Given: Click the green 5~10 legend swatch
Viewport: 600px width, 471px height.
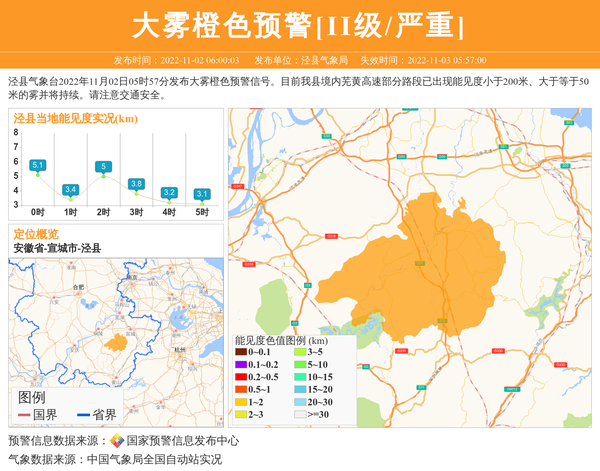Looking at the screenshot, I should click(299, 365).
